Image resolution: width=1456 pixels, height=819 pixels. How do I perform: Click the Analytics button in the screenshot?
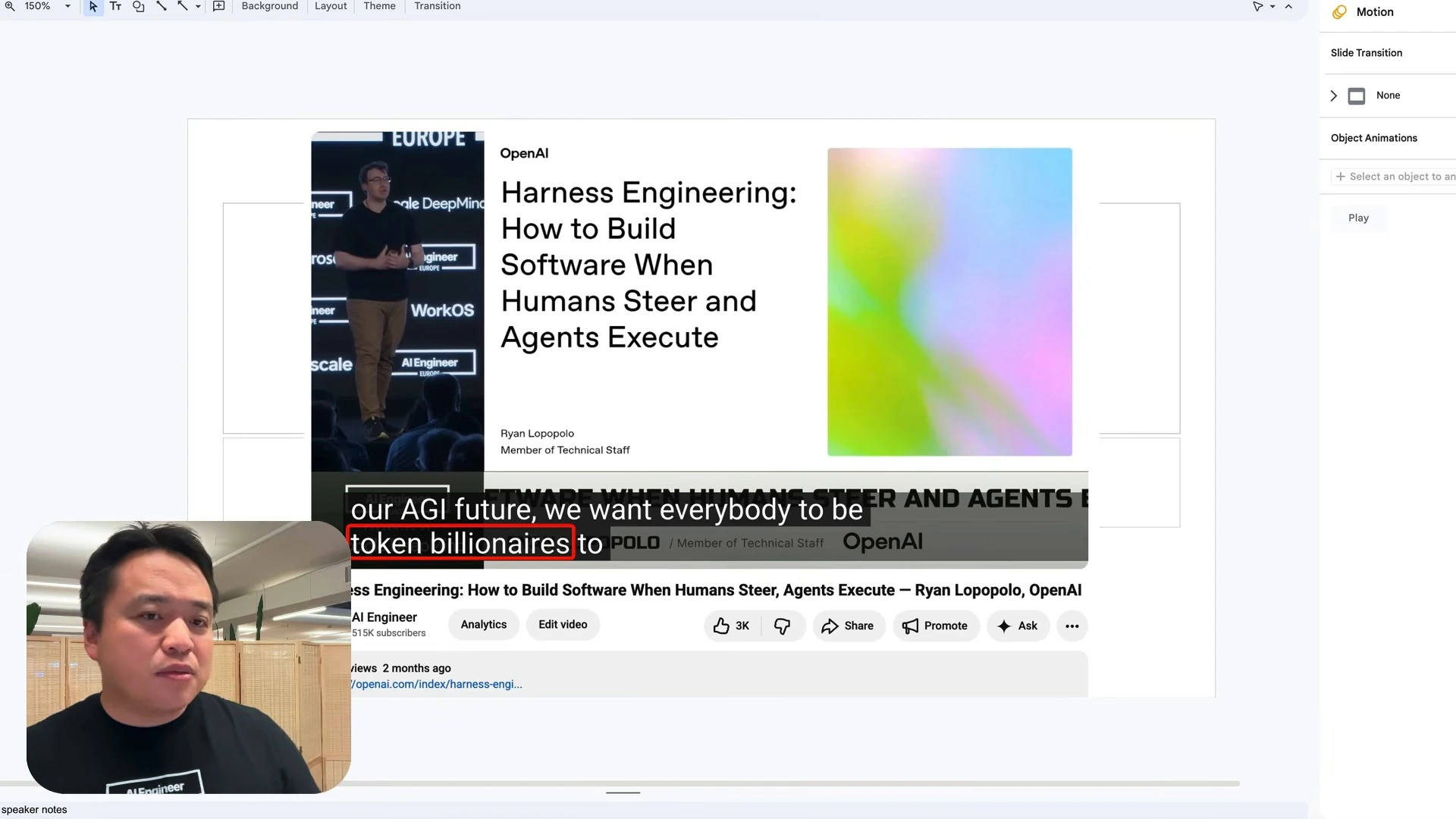(484, 625)
